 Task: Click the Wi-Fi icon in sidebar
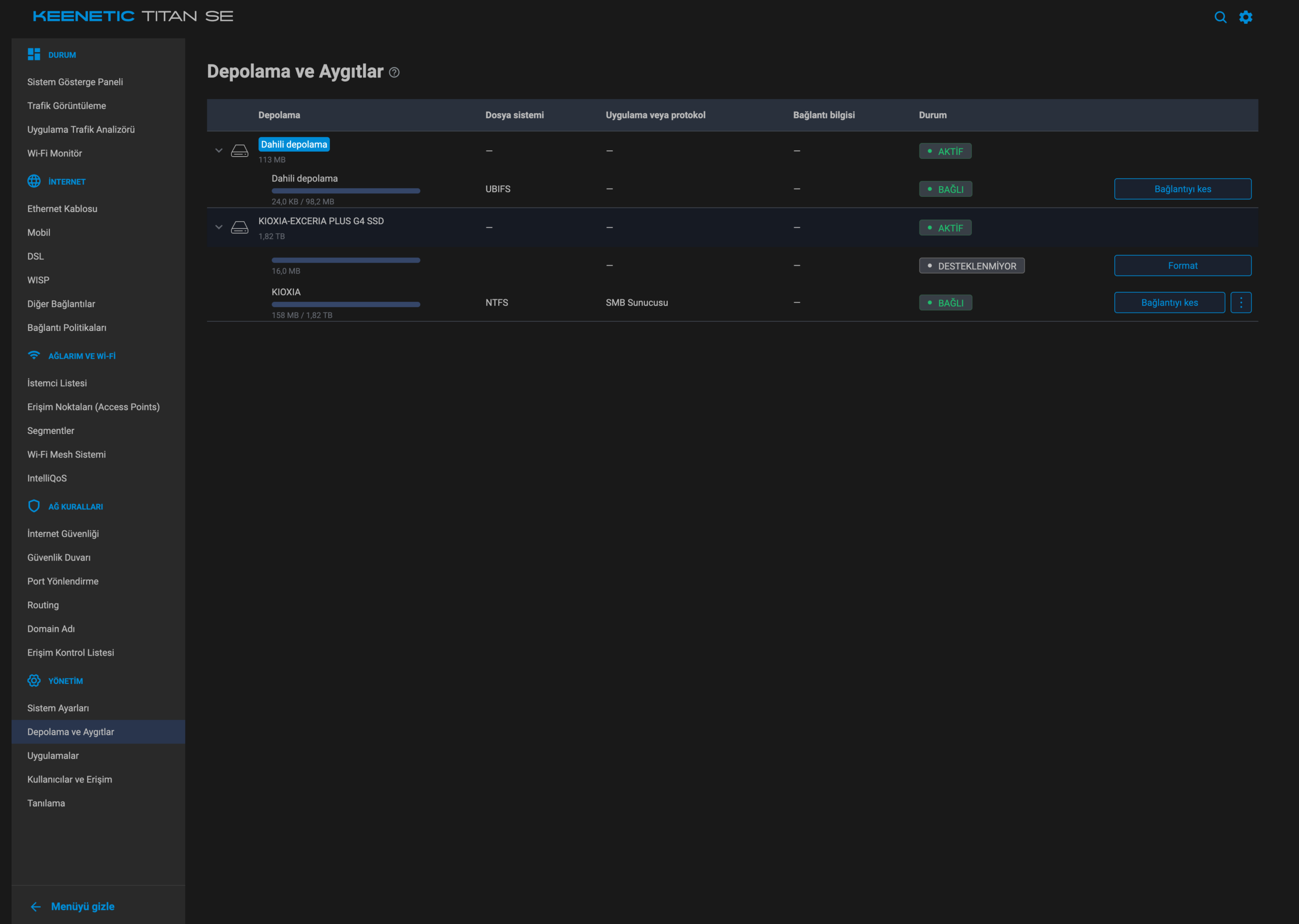(x=34, y=355)
